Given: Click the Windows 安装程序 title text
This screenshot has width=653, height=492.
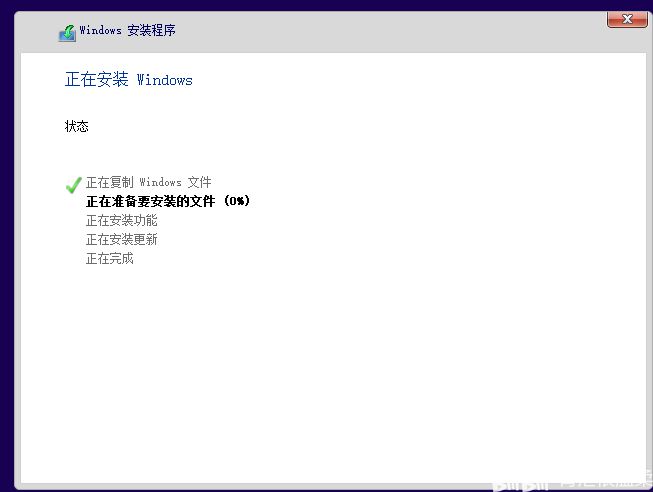Looking at the screenshot, I should [x=127, y=30].
